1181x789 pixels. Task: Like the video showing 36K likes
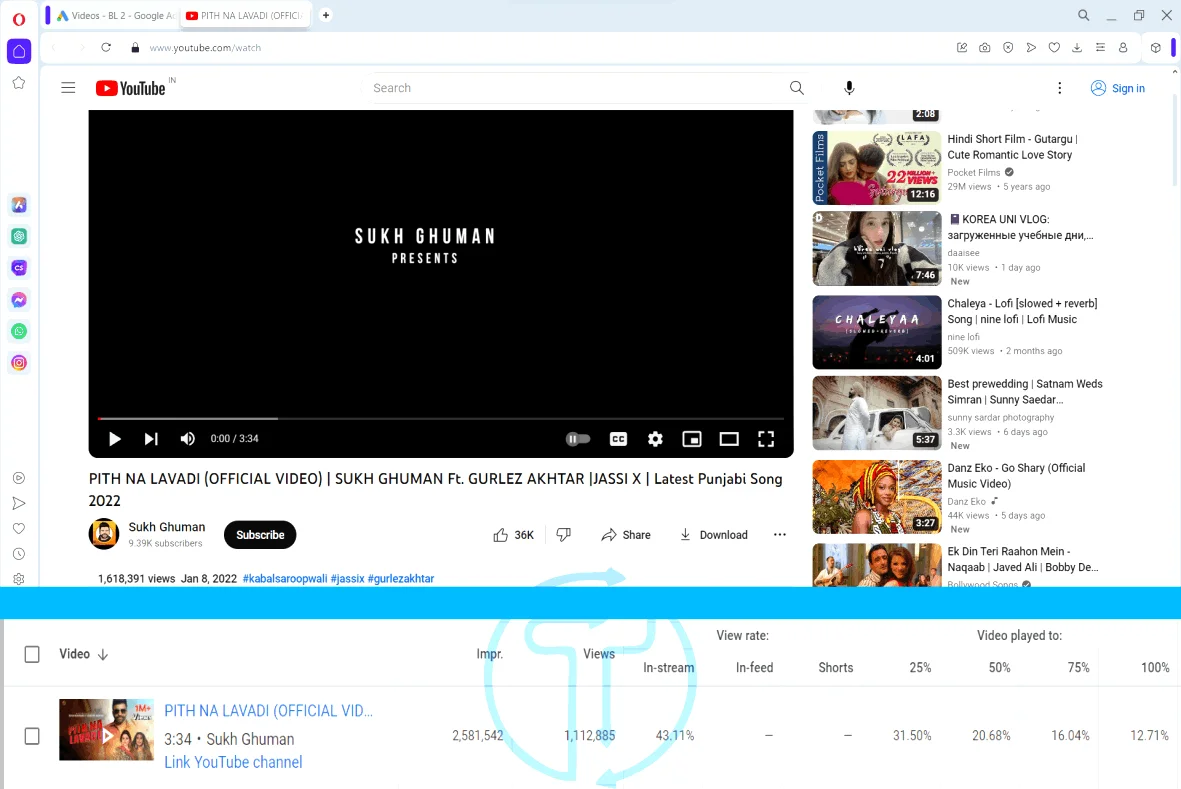click(x=514, y=535)
